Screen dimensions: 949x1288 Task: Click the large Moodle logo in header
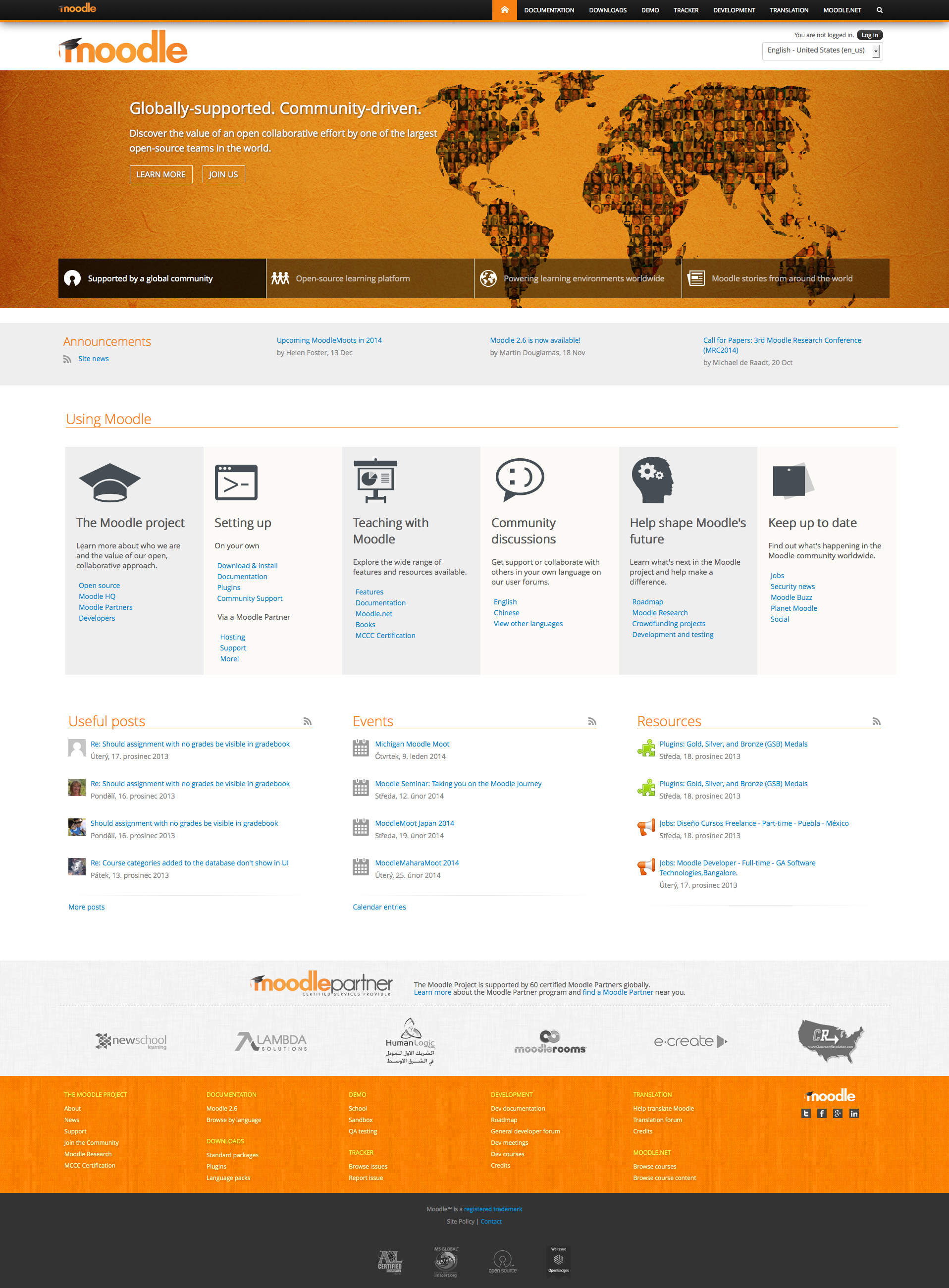[123, 47]
